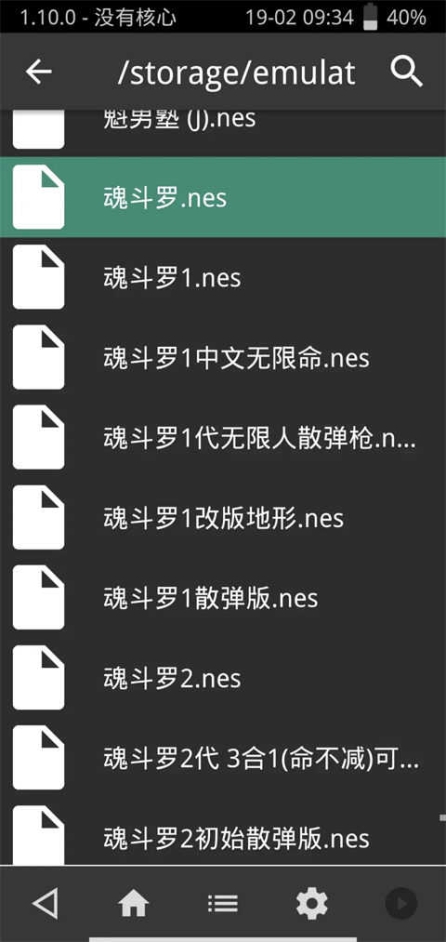Image resolution: width=446 pixels, height=942 pixels.
Task: Open search with the magnifier icon
Action: point(407,72)
